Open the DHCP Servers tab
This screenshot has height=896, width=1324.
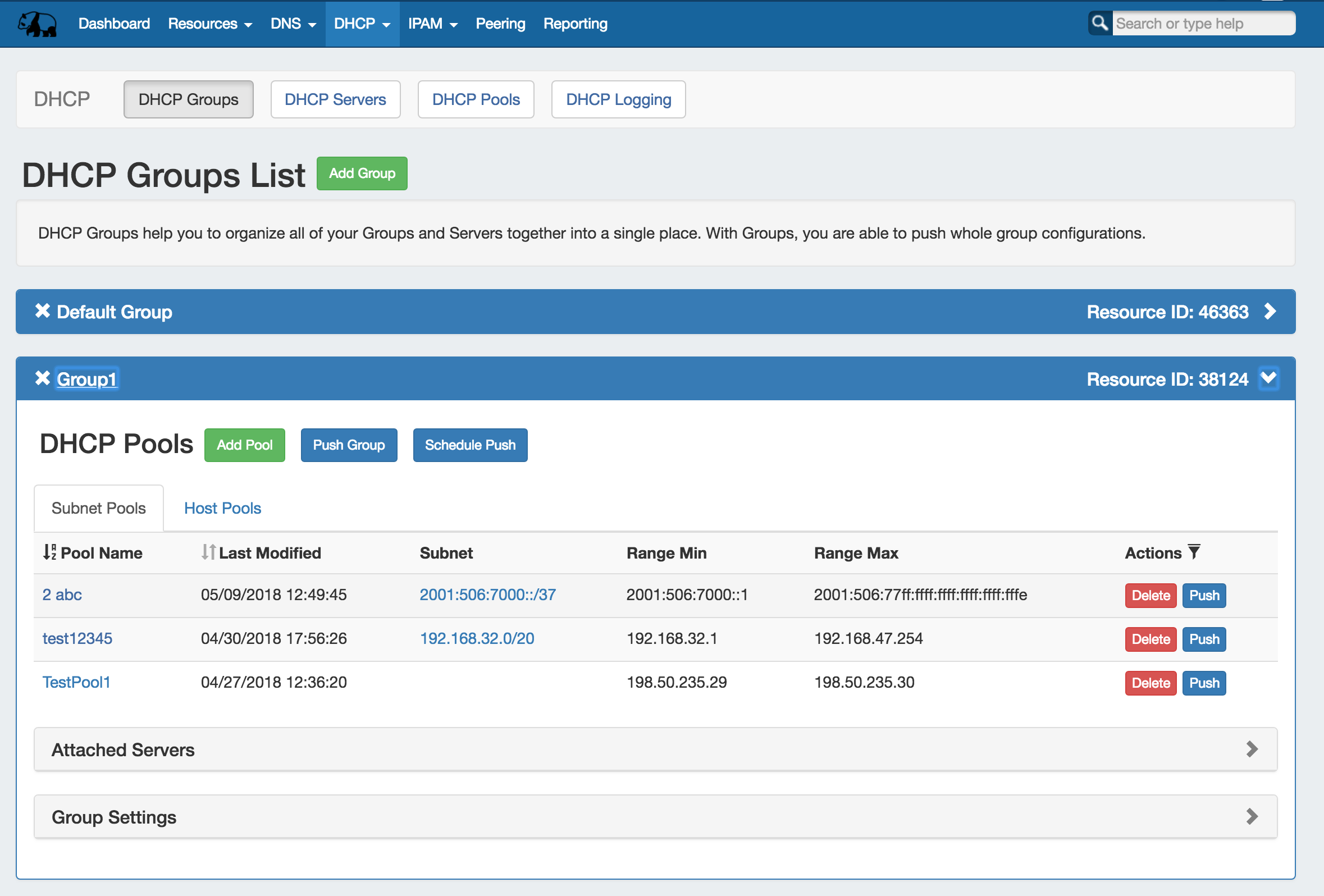point(335,100)
